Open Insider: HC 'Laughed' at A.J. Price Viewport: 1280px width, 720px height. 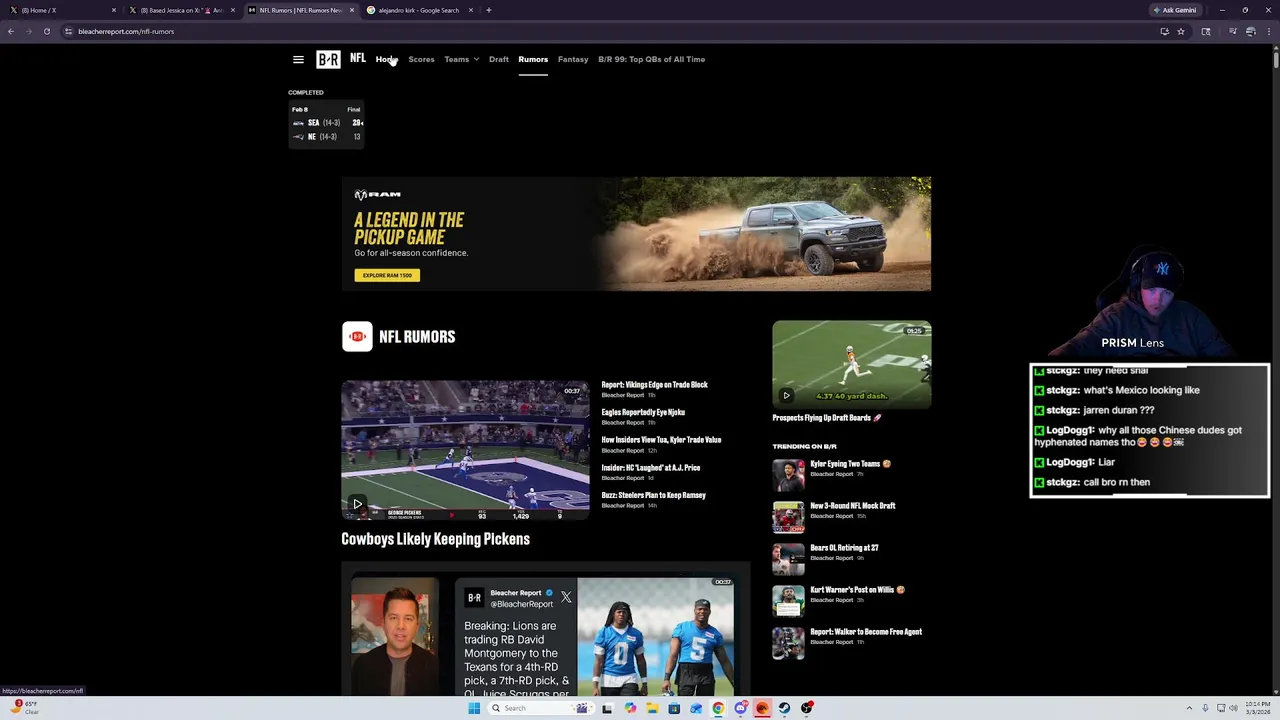(x=650, y=468)
